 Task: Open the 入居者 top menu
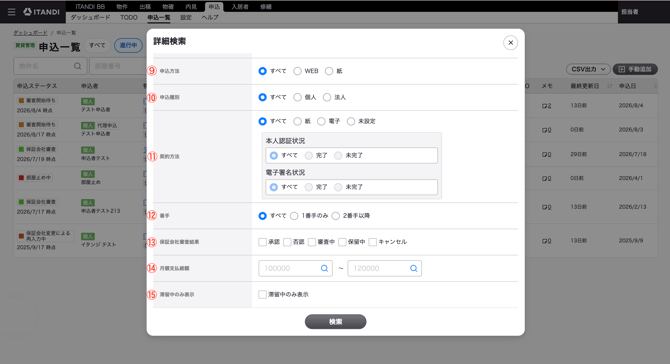click(x=240, y=6)
